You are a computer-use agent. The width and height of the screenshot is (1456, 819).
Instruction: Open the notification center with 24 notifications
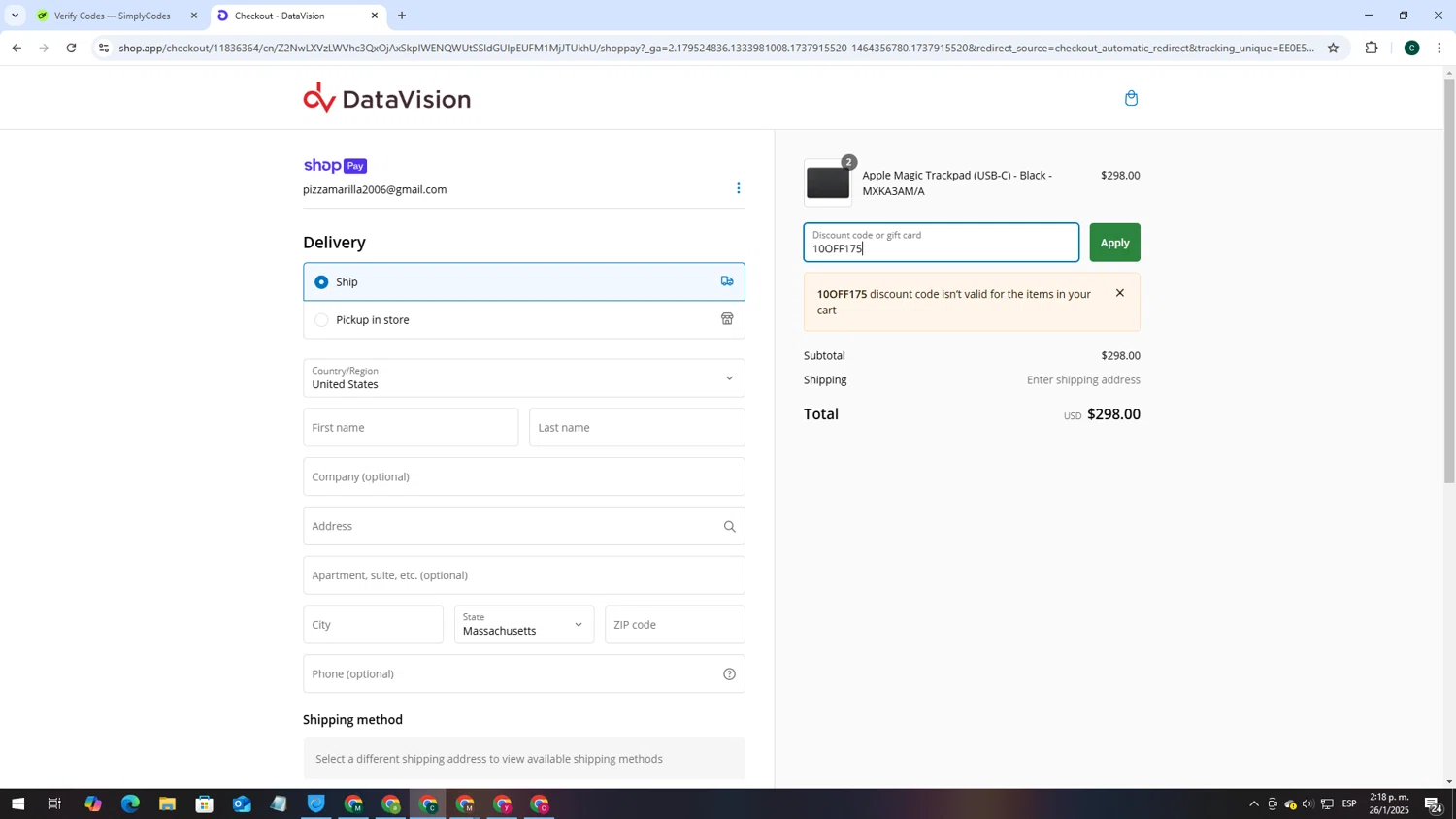(x=1433, y=804)
